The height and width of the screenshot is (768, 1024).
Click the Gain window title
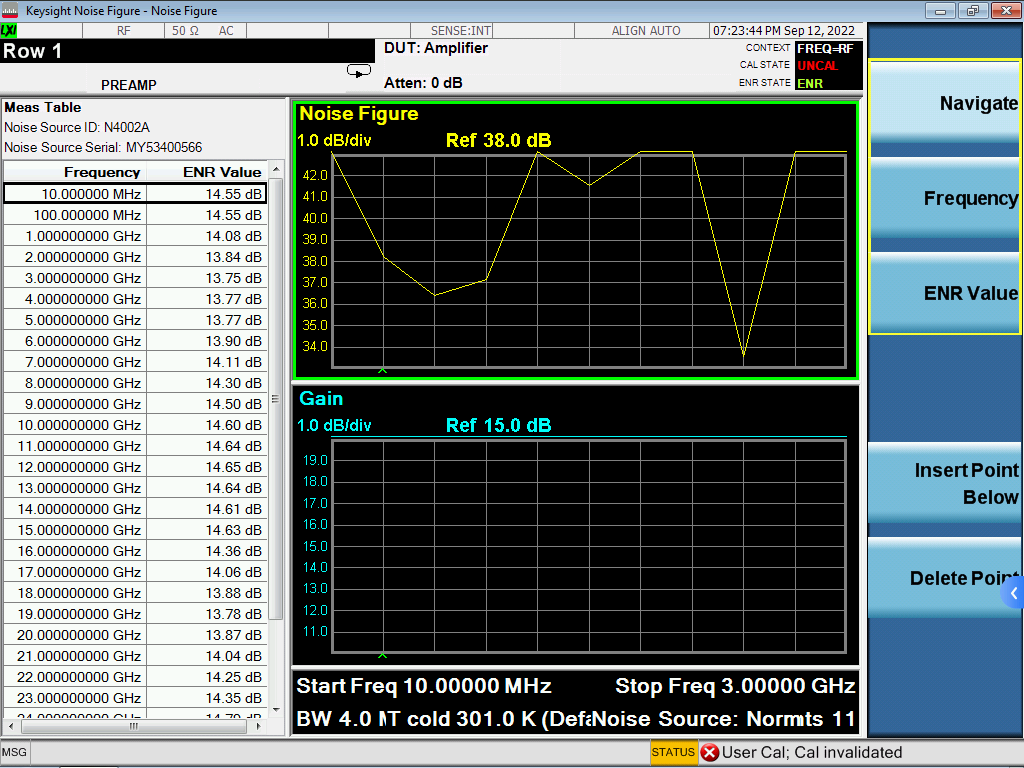pos(321,398)
